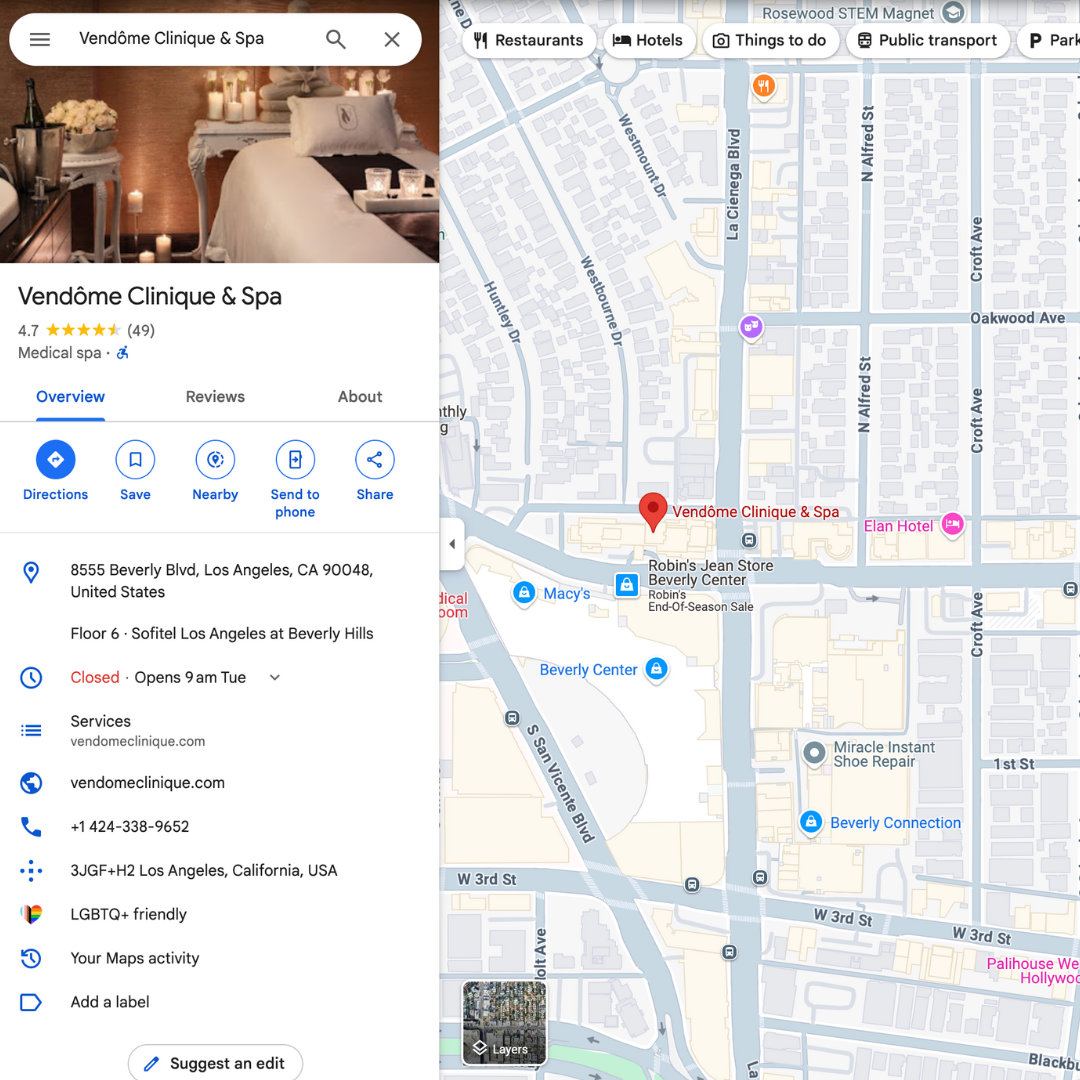Click the globe website icon
This screenshot has width=1080, height=1080.
(x=31, y=783)
